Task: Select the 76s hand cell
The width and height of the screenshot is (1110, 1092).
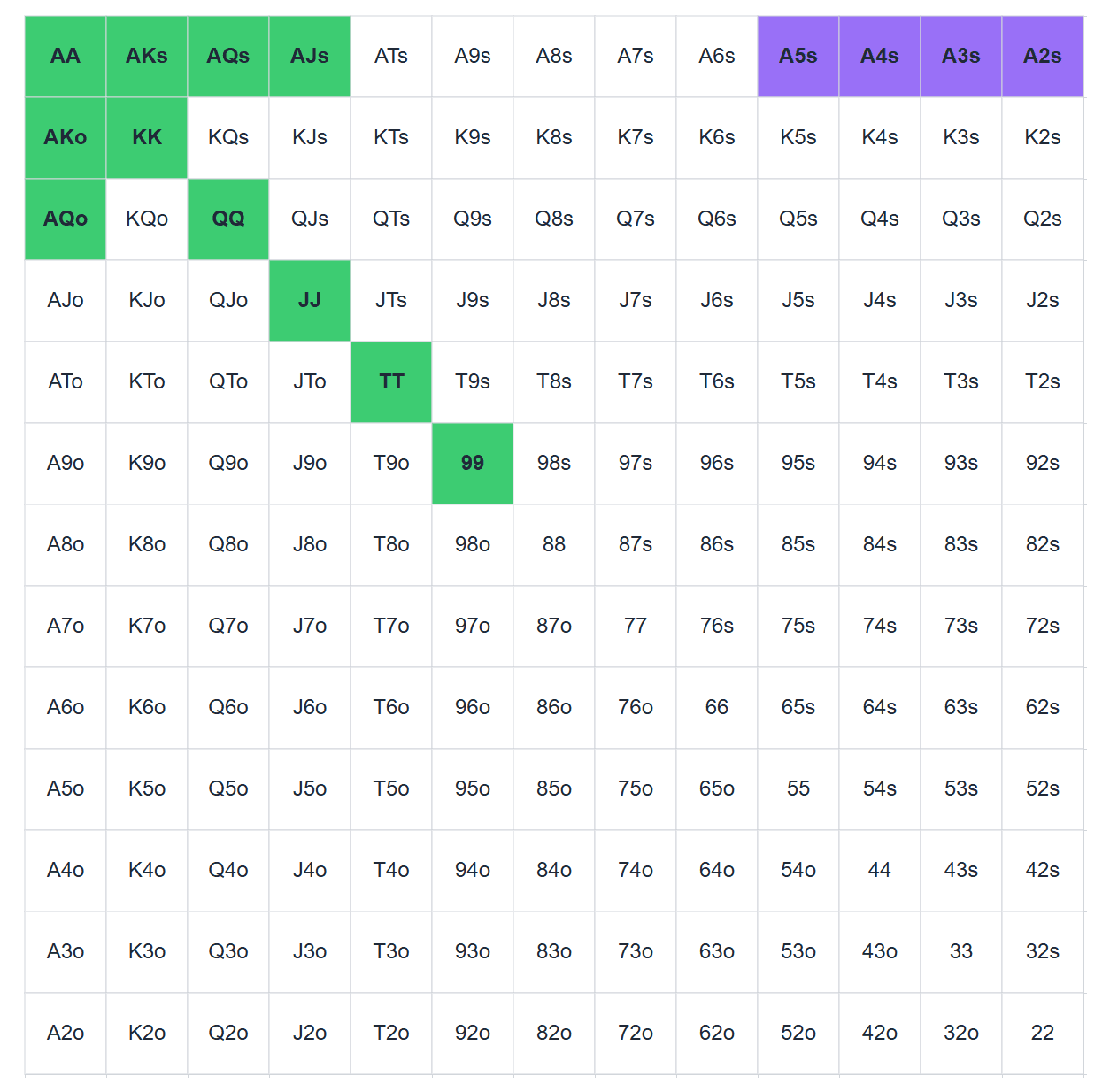Action: coord(717,626)
